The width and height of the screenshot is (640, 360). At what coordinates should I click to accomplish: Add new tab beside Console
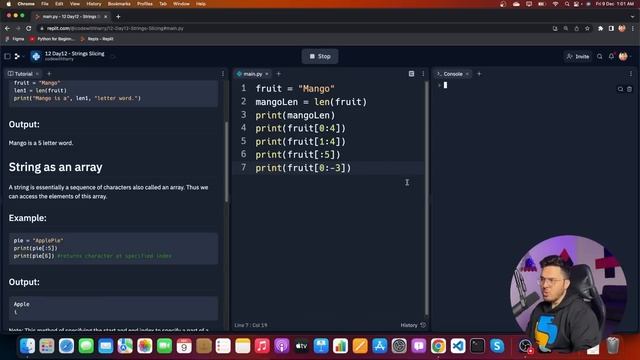pyautogui.click(x=479, y=74)
